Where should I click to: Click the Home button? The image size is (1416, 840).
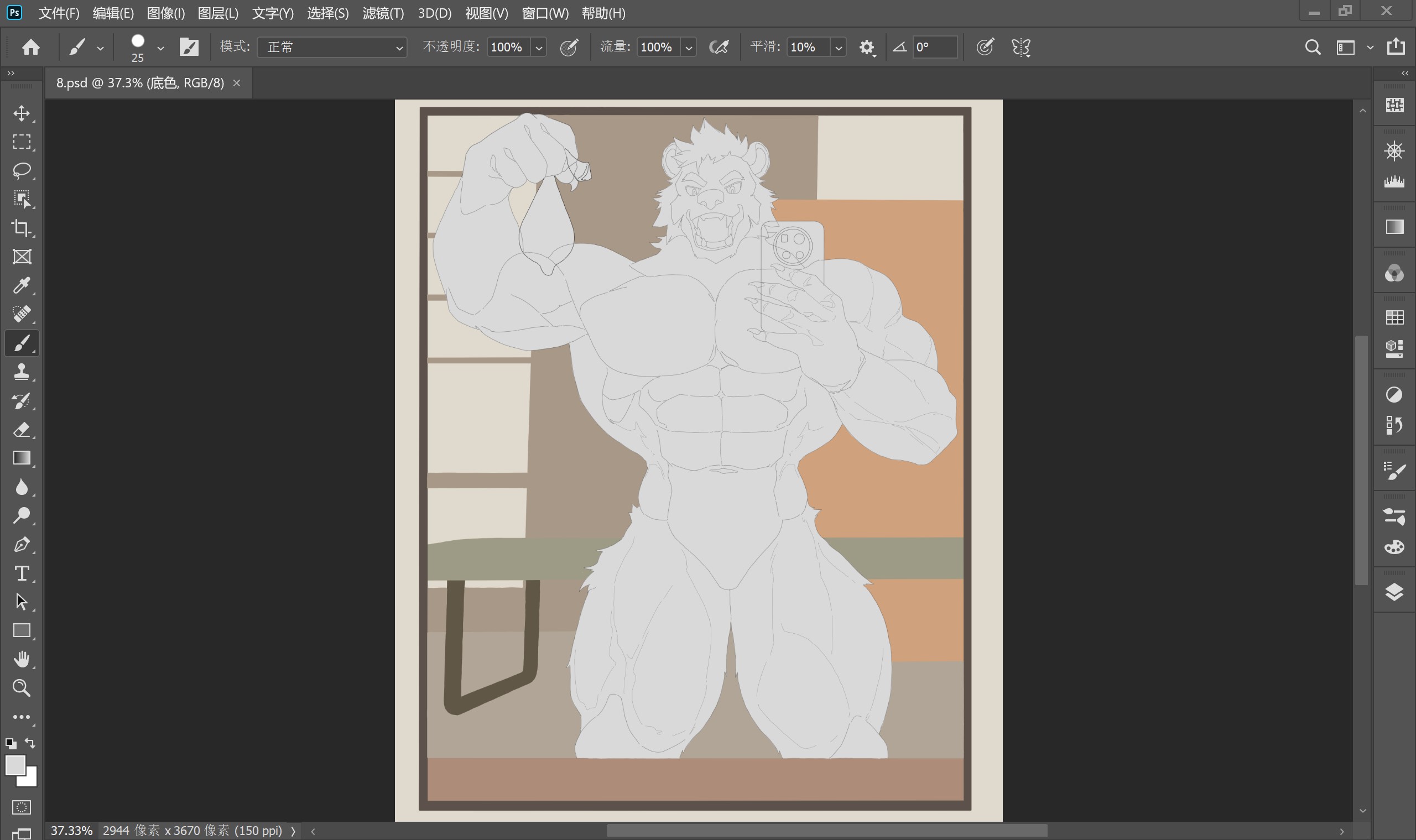click(31, 47)
